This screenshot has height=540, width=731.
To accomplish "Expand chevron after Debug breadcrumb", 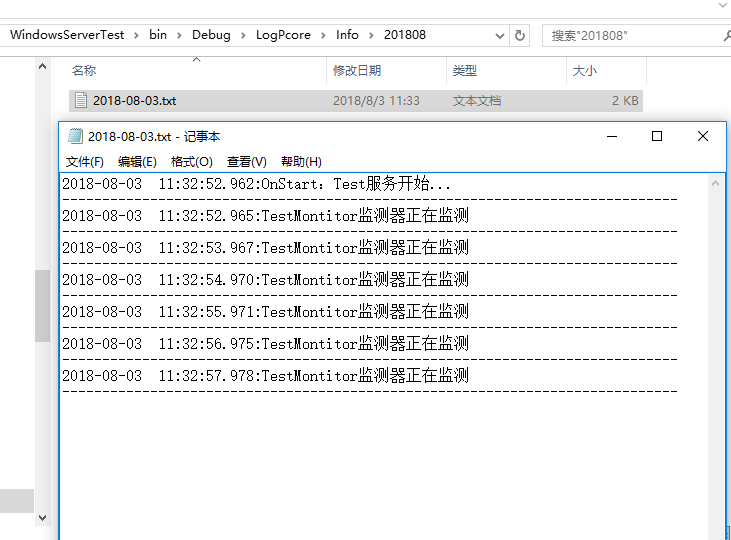I will pos(243,35).
